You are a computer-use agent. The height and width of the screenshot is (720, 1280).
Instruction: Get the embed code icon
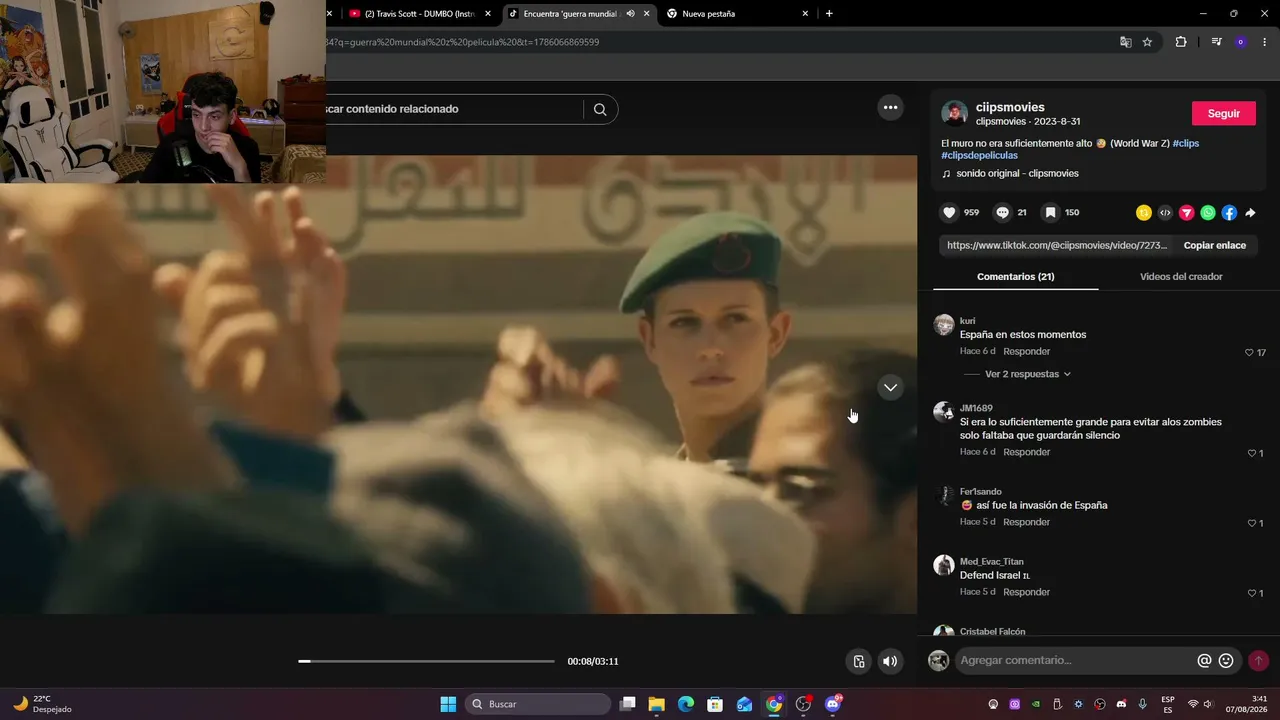pyautogui.click(x=1165, y=213)
